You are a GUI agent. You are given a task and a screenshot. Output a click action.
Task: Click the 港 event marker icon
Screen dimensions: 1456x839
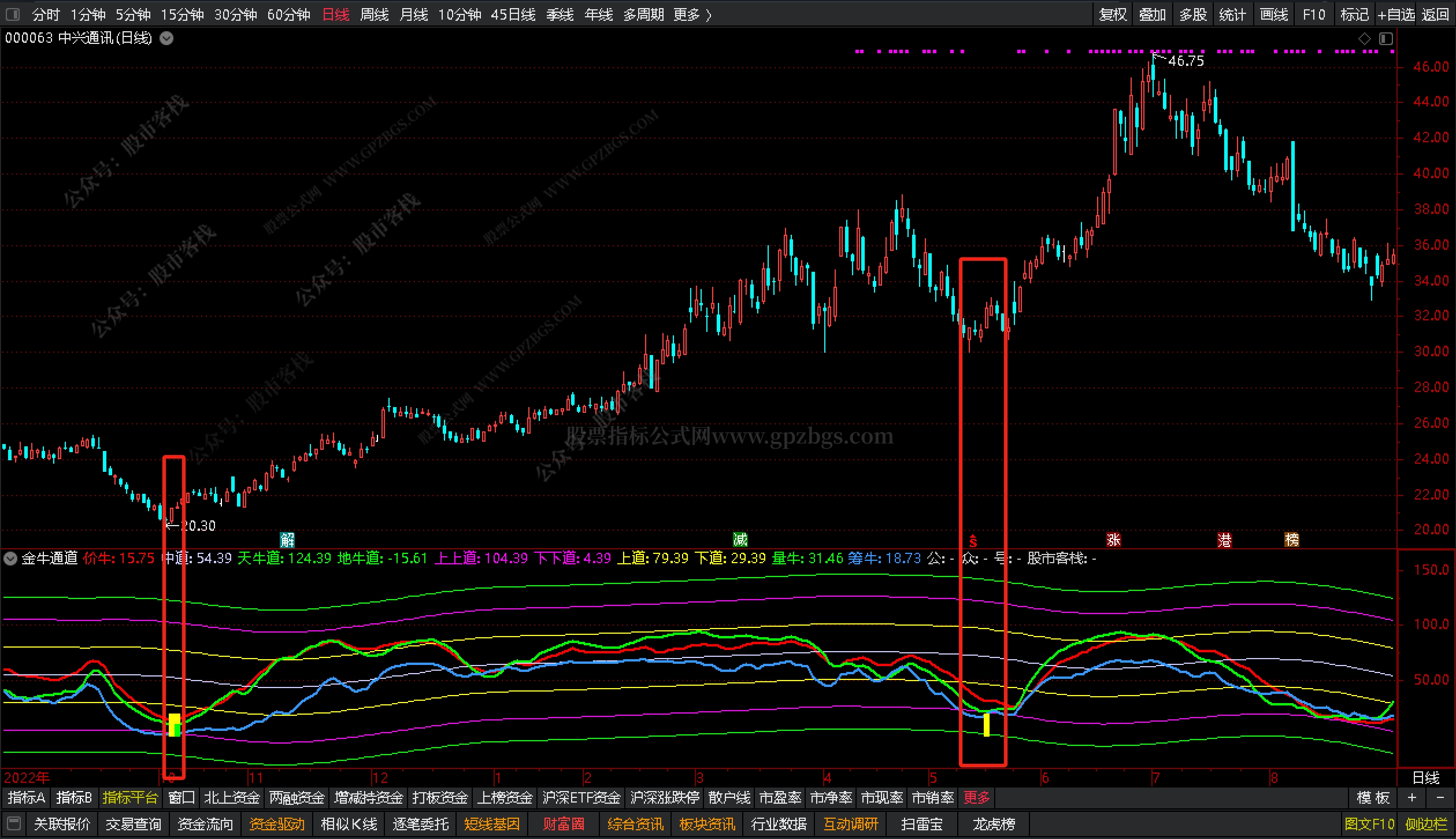tap(1225, 540)
